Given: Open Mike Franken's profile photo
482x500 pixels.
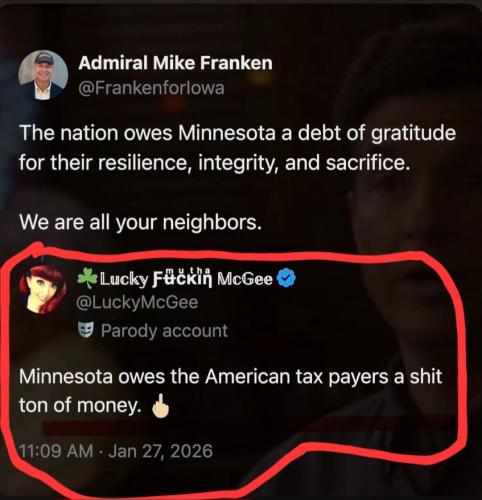Looking at the screenshot, I should pos(43,75).
